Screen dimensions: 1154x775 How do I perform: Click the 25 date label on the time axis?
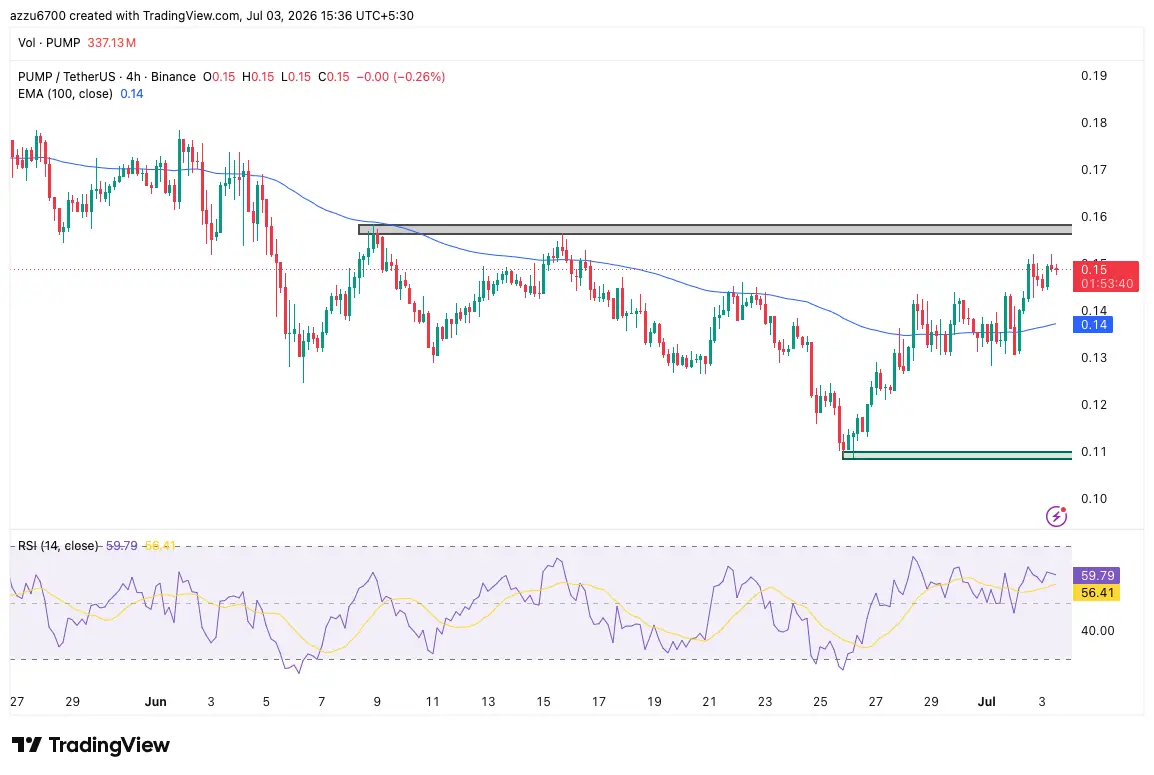click(821, 701)
